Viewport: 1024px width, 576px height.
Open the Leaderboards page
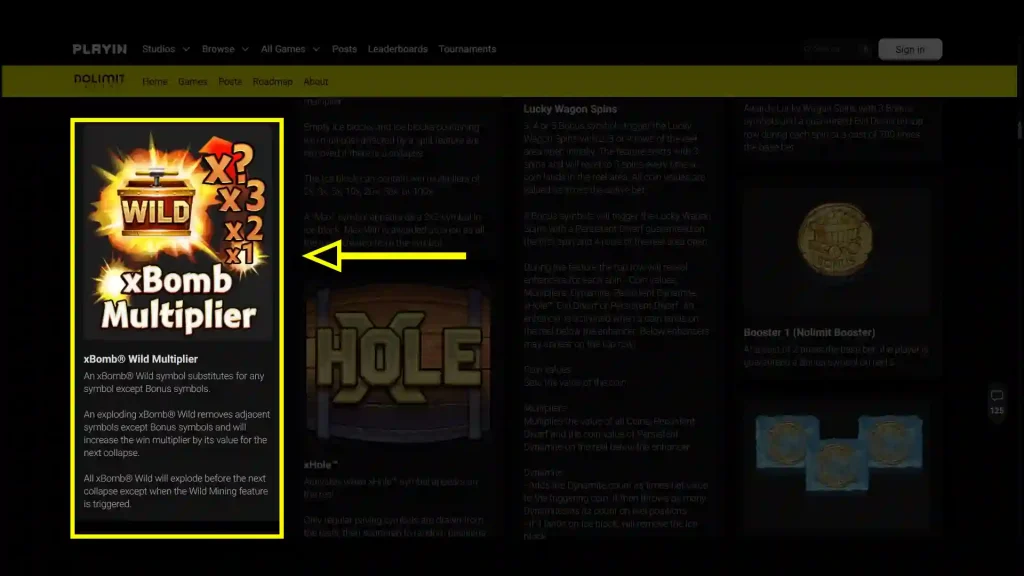coord(398,49)
